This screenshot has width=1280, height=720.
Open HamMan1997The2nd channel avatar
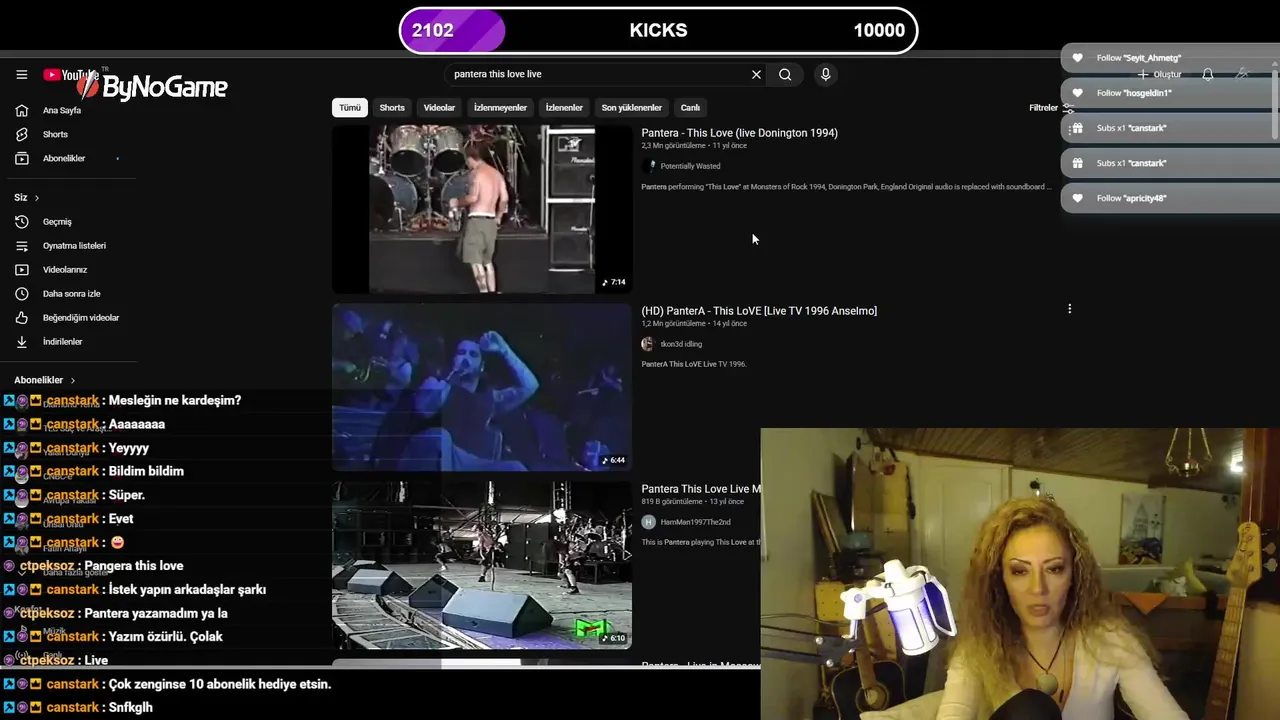click(648, 522)
